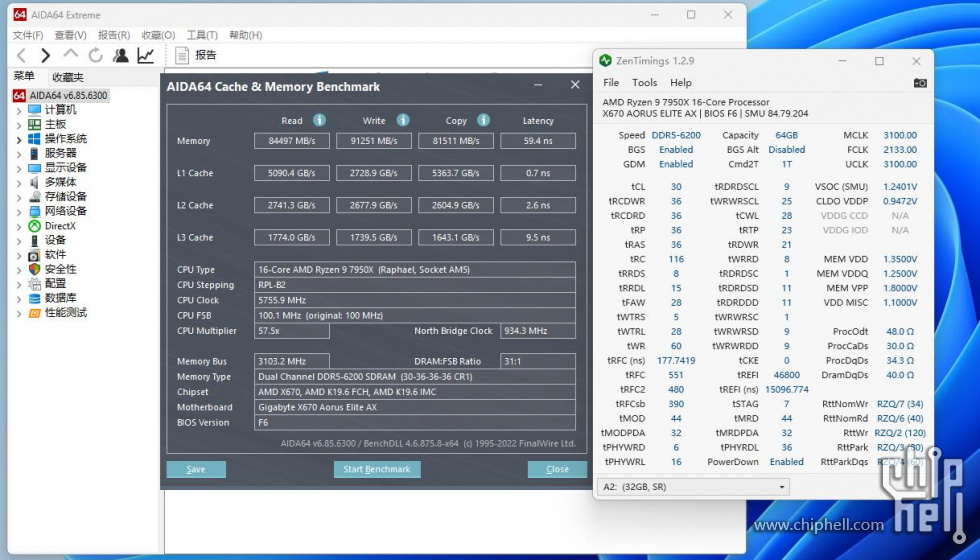The width and height of the screenshot is (980, 560).
Task: Click the tREFI value 46800 in ZenTimings
Action: (786, 375)
